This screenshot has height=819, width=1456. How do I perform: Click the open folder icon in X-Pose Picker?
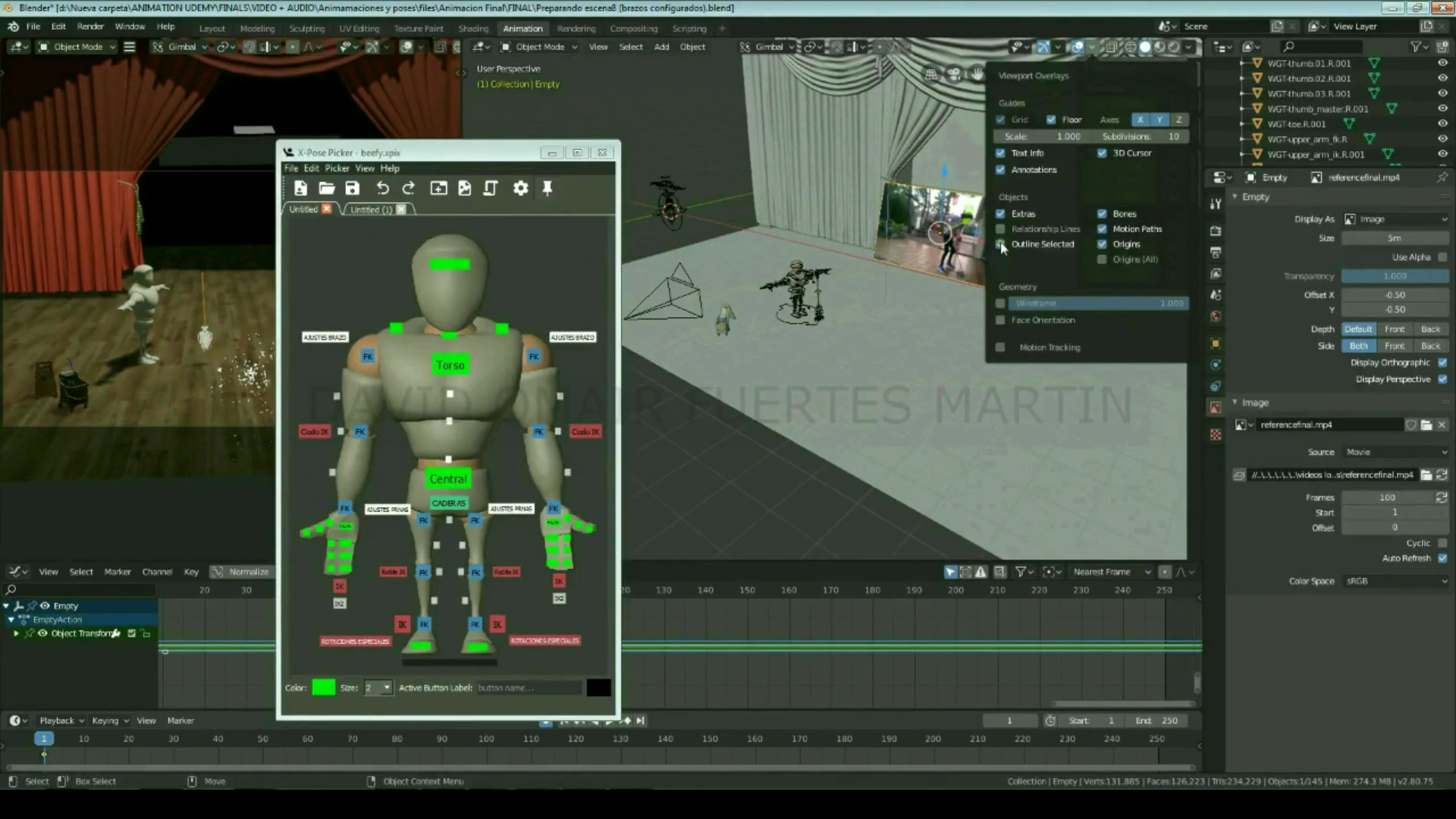tap(327, 188)
